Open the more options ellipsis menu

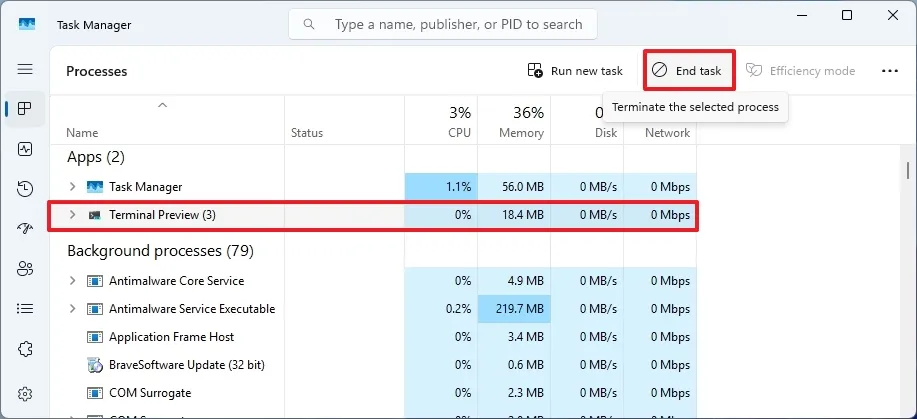coord(890,71)
